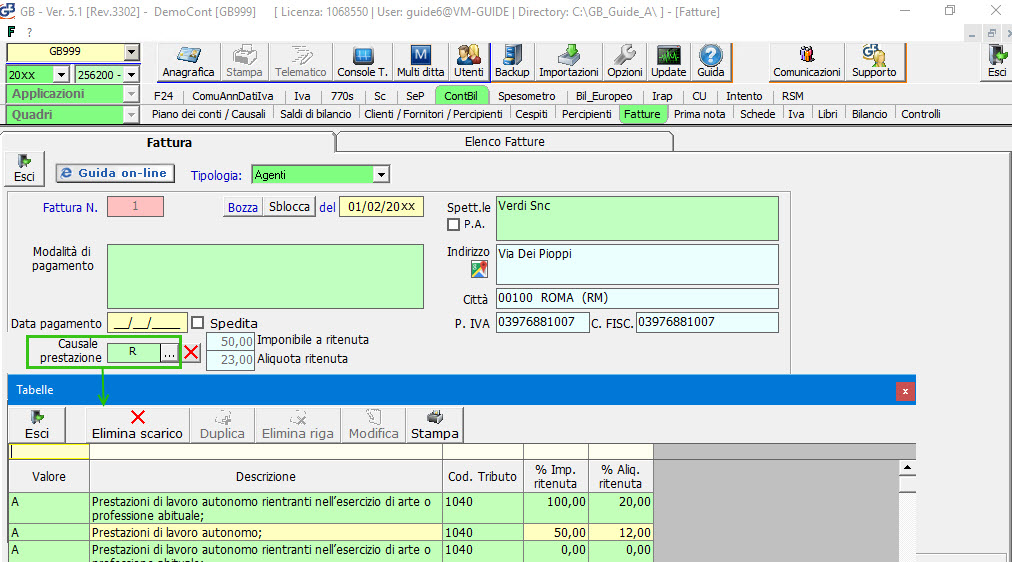The height and width of the screenshot is (562, 1012).
Task: Click Elimina scarico in Tabelle
Action: tap(137, 425)
